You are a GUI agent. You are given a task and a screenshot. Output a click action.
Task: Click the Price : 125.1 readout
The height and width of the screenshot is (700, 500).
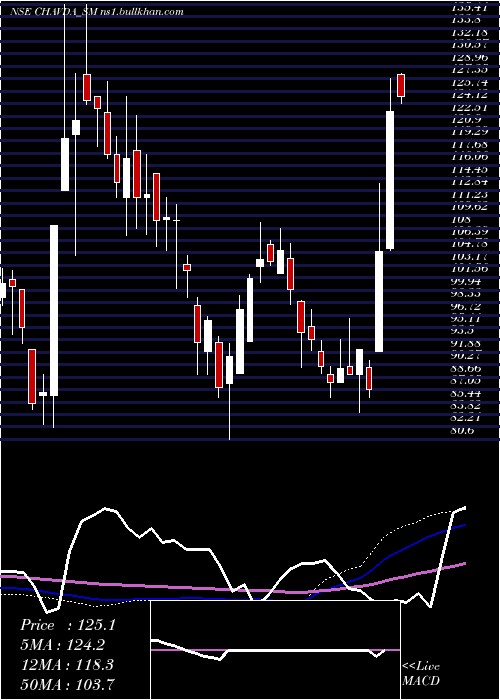[68, 625]
